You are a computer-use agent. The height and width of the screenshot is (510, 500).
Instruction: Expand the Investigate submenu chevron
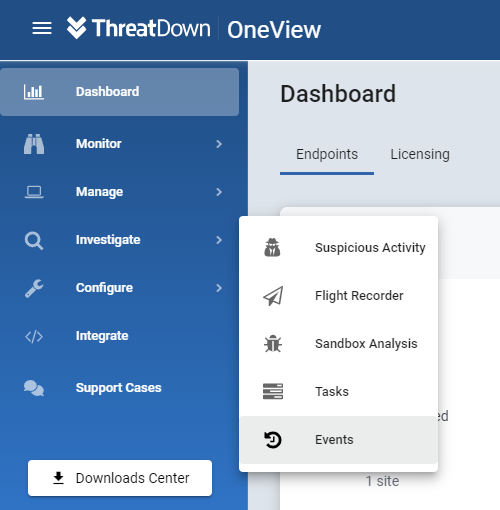click(x=219, y=240)
